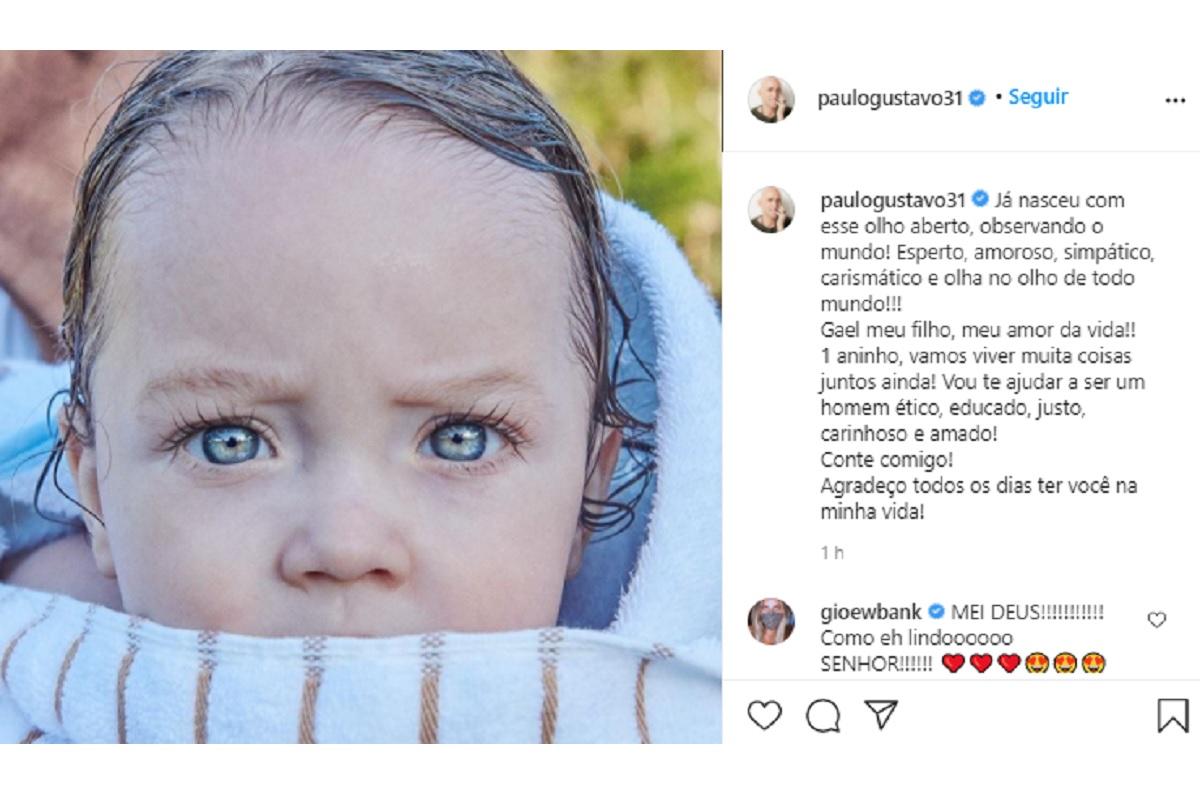This screenshot has height=800, width=1200.
Task: Click the paulogustavo31 username in caption
Action: [890, 200]
